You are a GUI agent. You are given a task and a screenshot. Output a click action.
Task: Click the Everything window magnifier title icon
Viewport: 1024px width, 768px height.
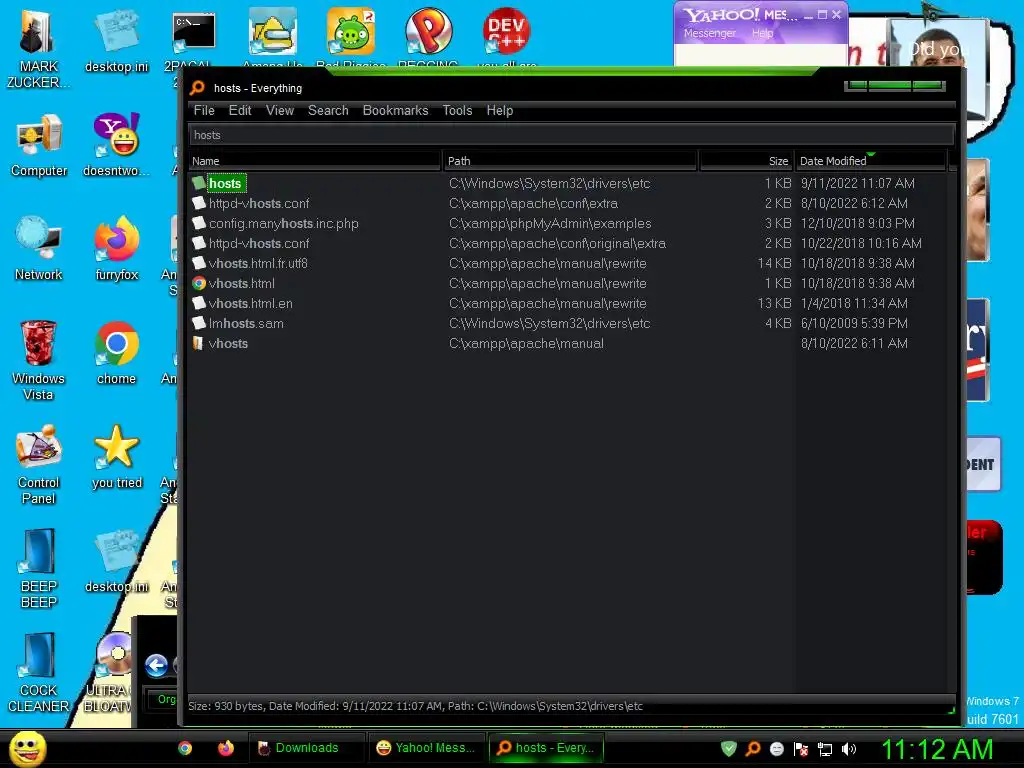[x=197, y=88]
